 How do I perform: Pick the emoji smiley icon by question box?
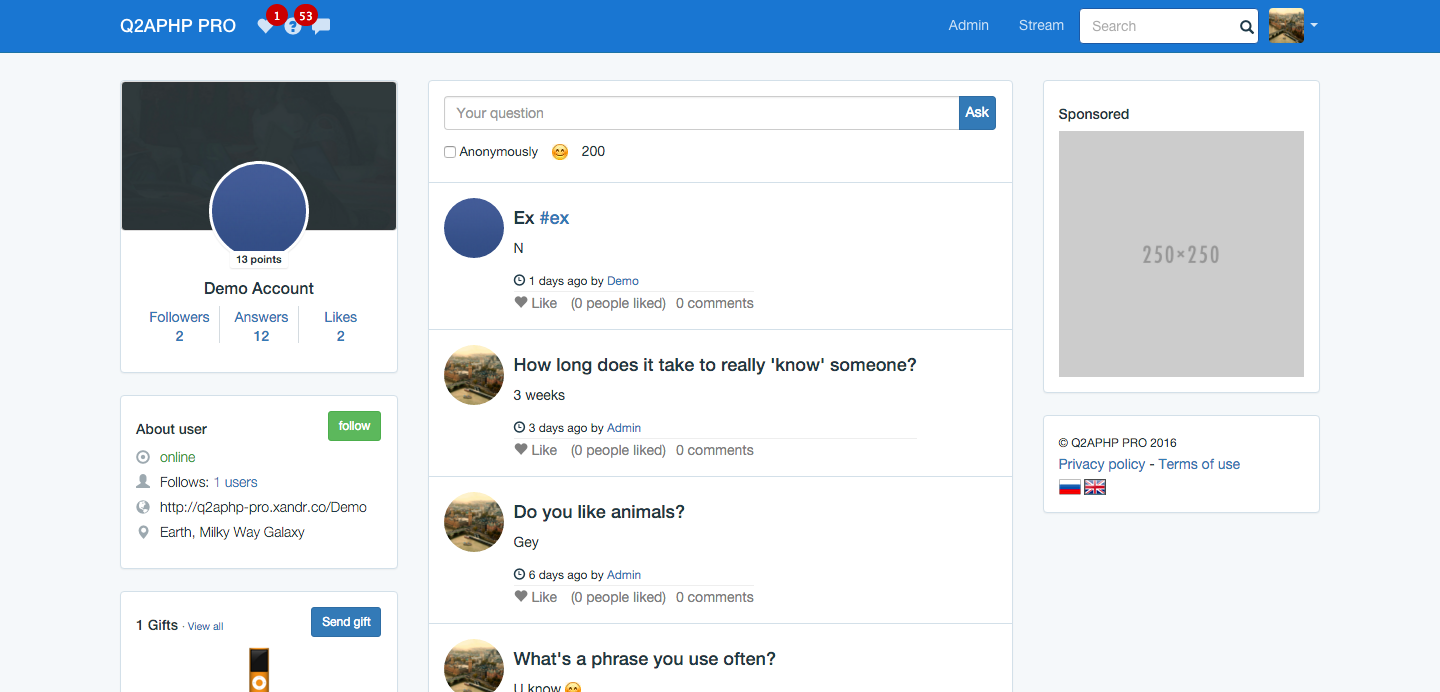(560, 152)
